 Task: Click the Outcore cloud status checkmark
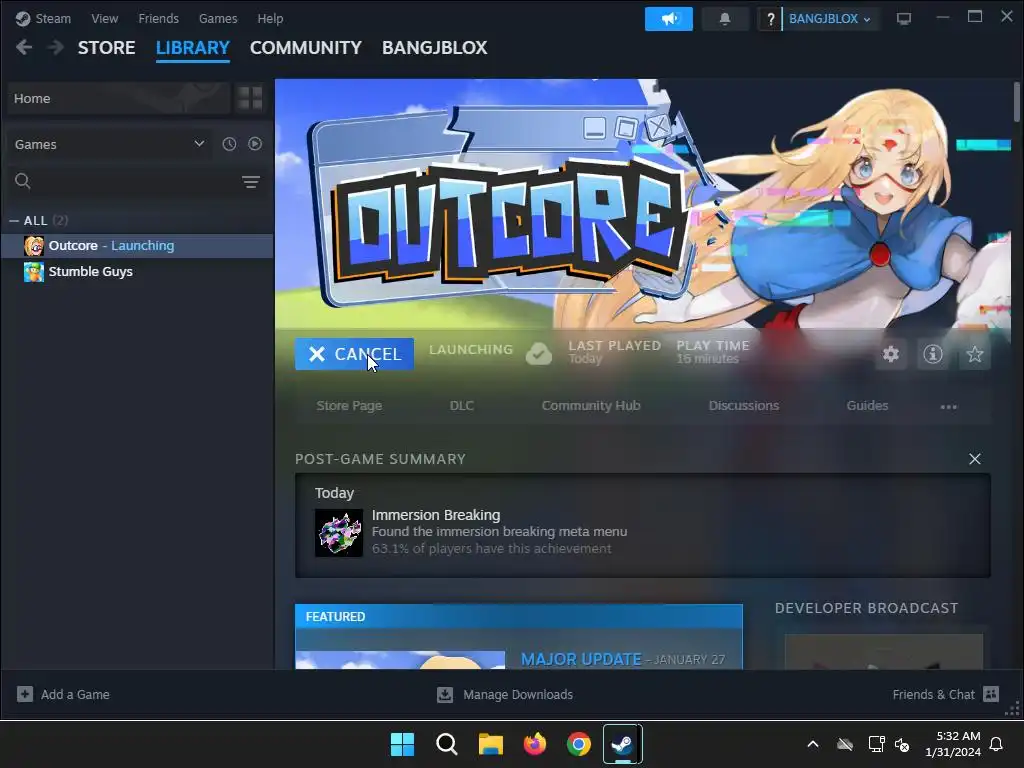(x=539, y=354)
